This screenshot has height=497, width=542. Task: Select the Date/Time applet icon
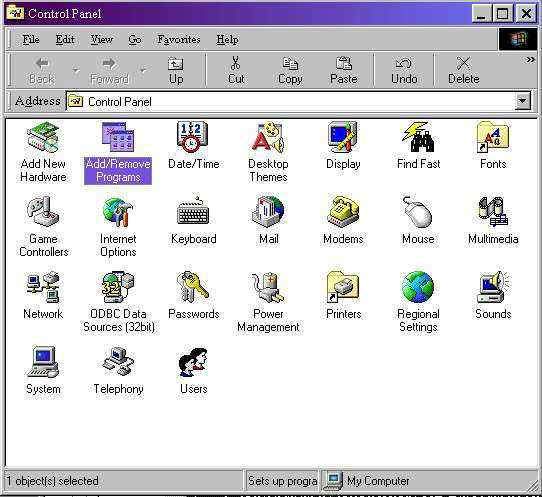pyautogui.click(x=193, y=137)
